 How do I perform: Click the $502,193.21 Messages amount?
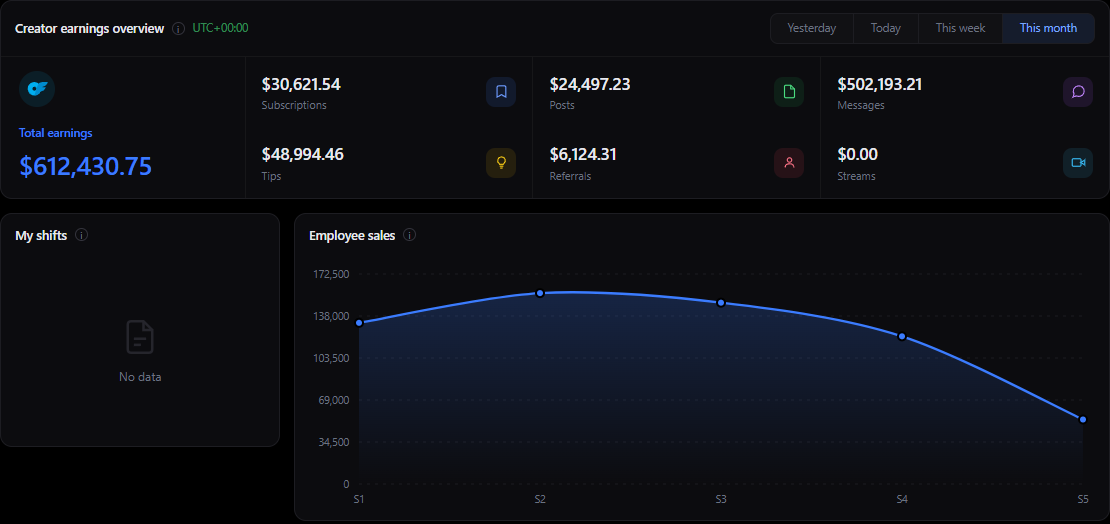879,84
